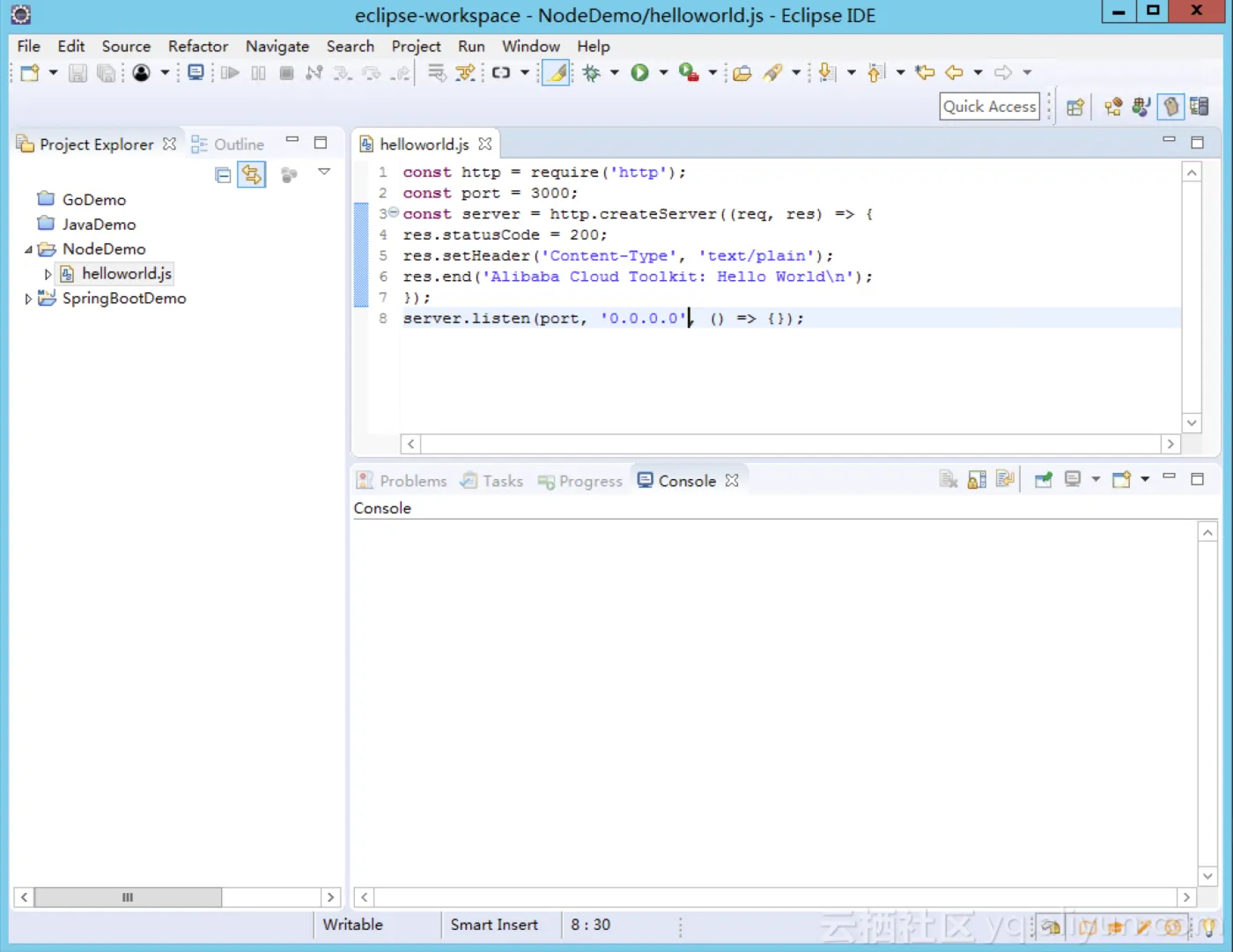Open the New wizard dropdown arrow
Image resolution: width=1233 pixels, height=952 pixels.
(x=53, y=73)
